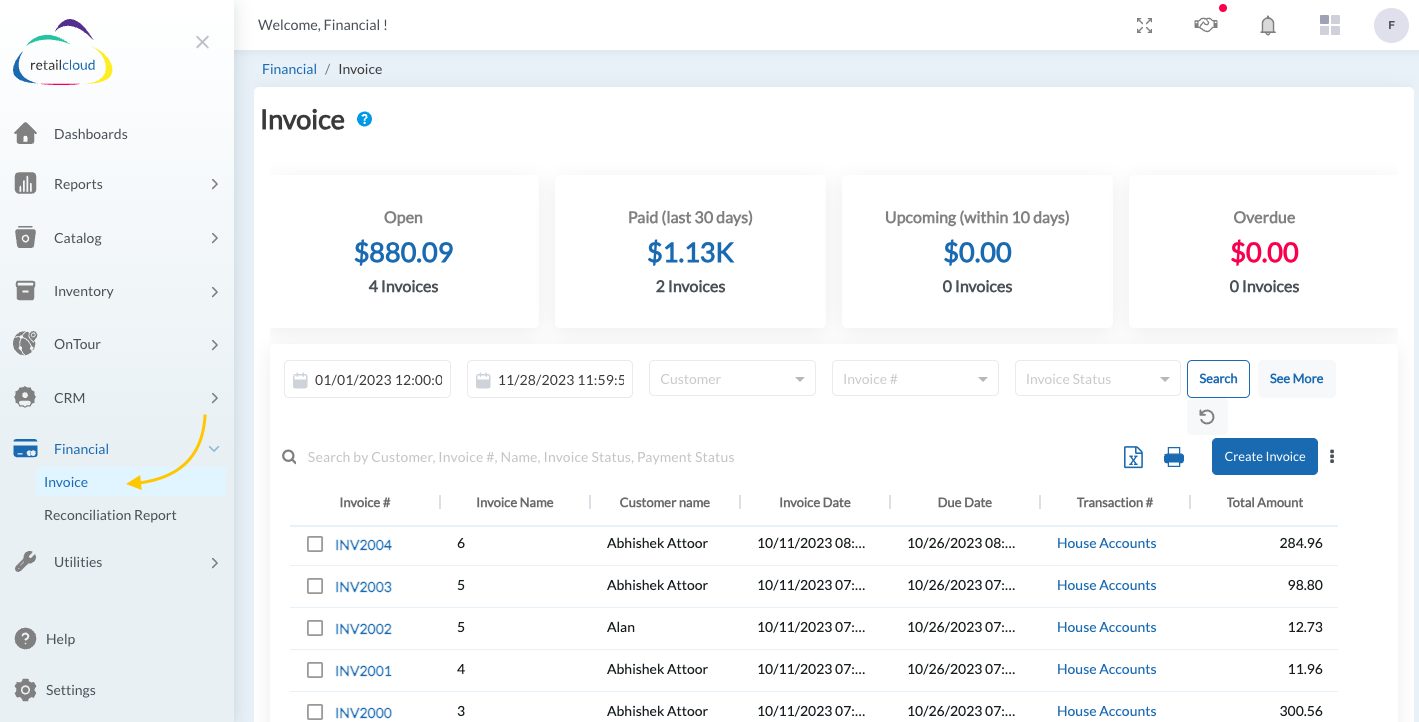The width and height of the screenshot is (1419, 722).
Task: Reset filters with the circular arrow icon
Action: click(1207, 418)
